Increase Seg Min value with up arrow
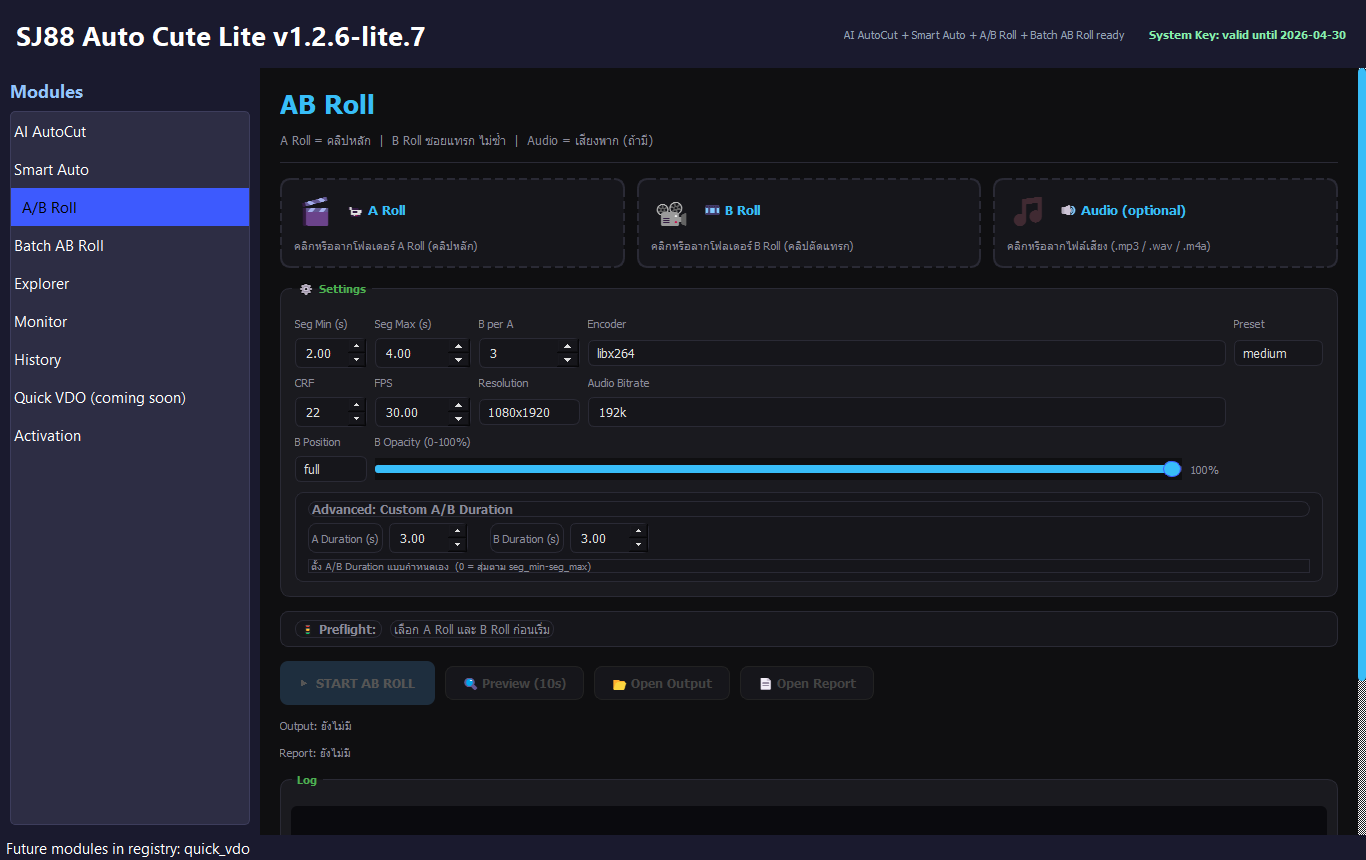1366x860 pixels. [356, 347]
